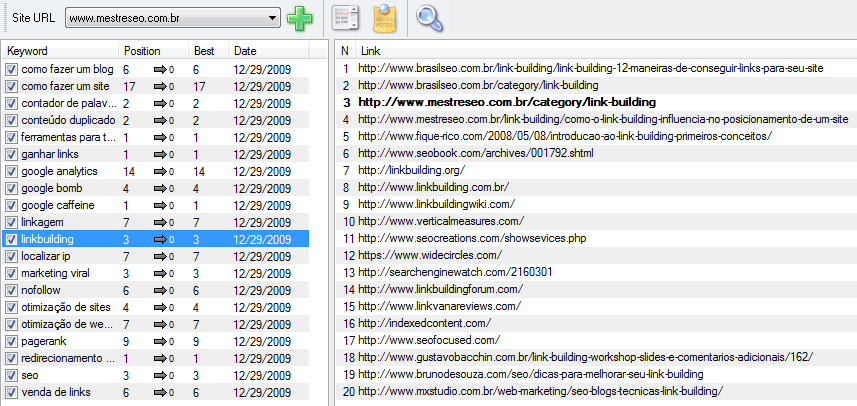Uncheck the 'como fazer um blog' keyword checkbox

pyautogui.click(x=11, y=70)
